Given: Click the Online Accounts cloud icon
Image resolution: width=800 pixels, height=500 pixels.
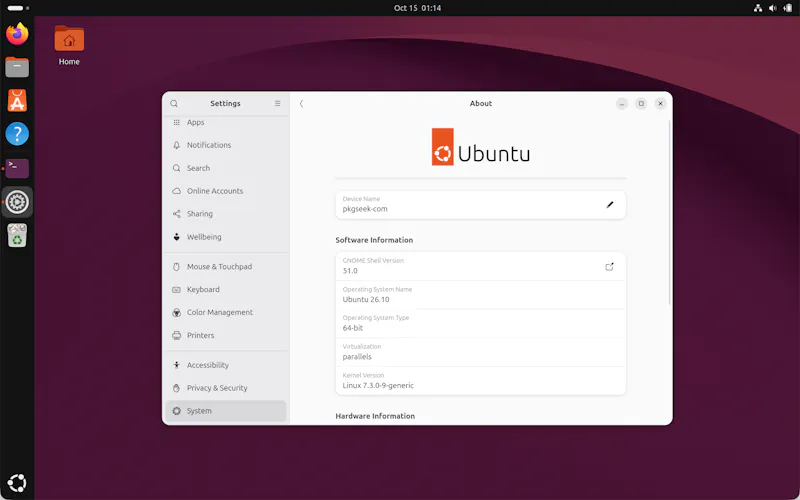Looking at the screenshot, I should click(177, 191).
